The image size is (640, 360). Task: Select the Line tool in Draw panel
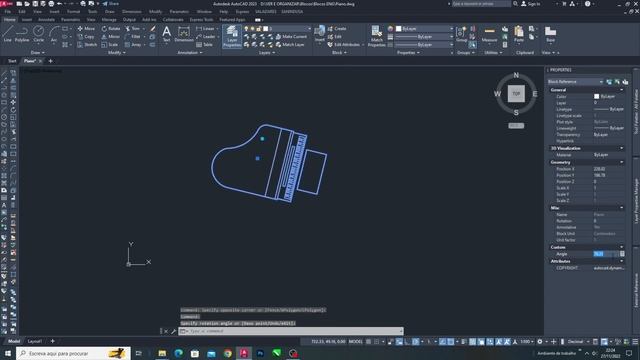pyautogui.click(x=8, y=34)
